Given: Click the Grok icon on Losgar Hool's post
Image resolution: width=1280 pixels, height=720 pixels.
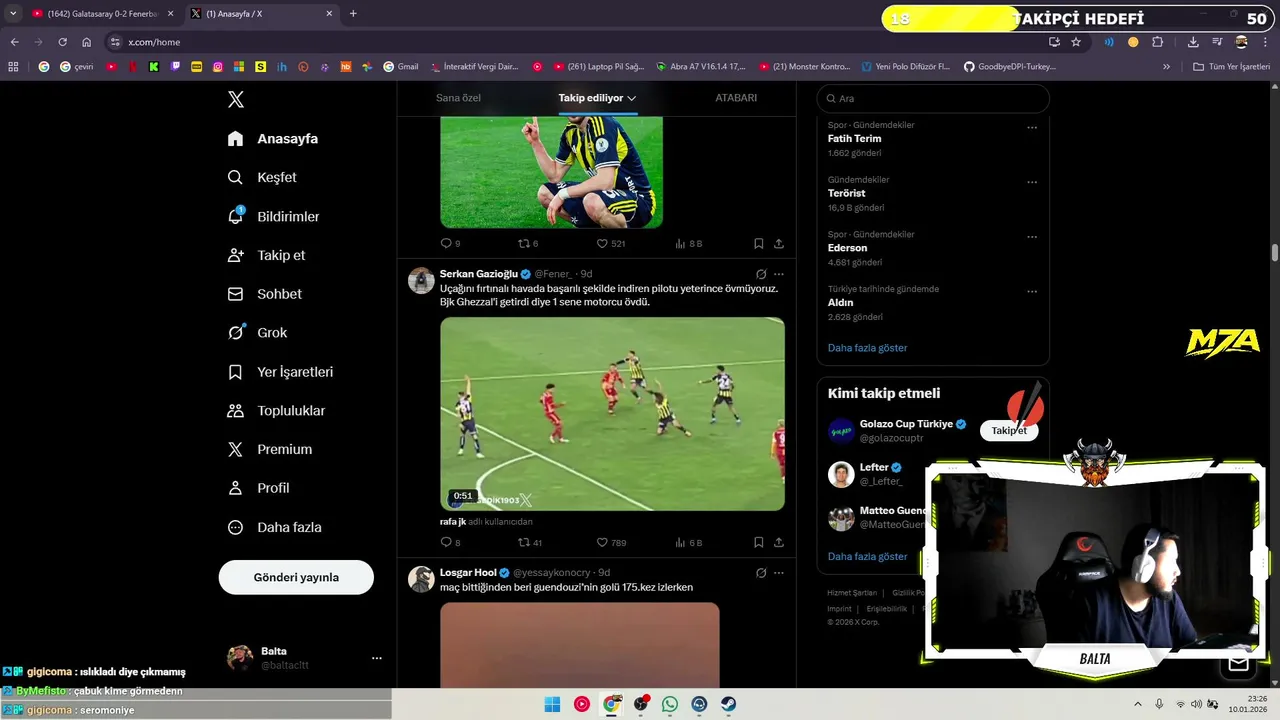Looking at the screenshot, I should pyautogui.click(x=761, y=573).
